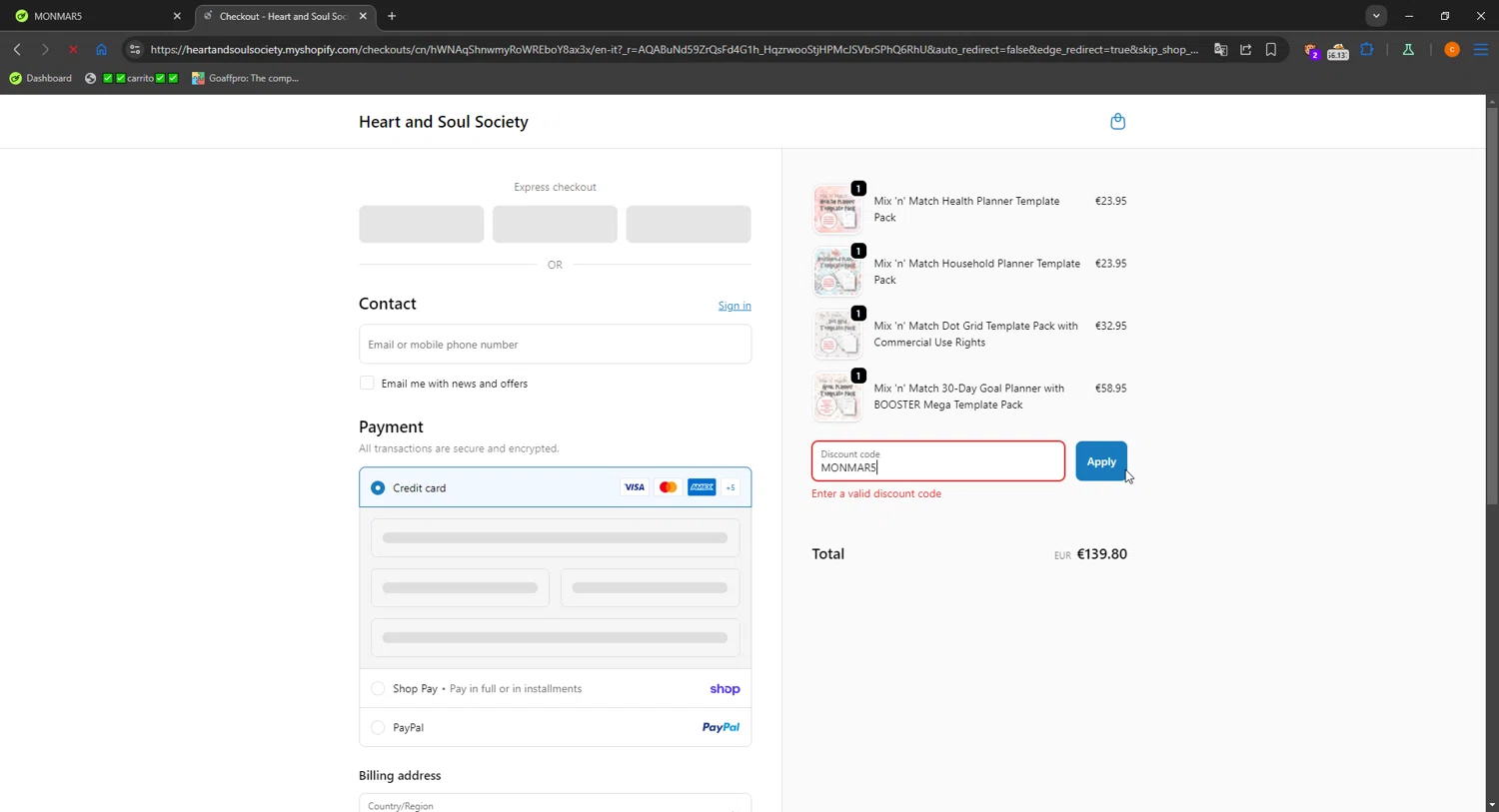Open the browser hamburger menu
The image size is (1499, 812).
coord(1481,49)
